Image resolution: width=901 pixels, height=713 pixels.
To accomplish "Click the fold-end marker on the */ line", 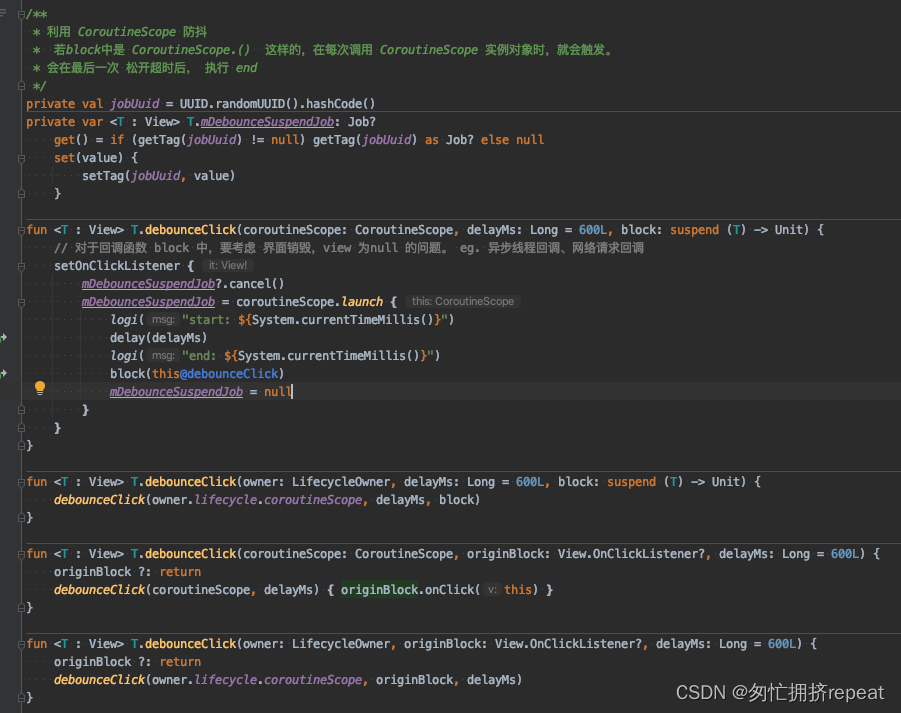I will click(x=21, y=86).
